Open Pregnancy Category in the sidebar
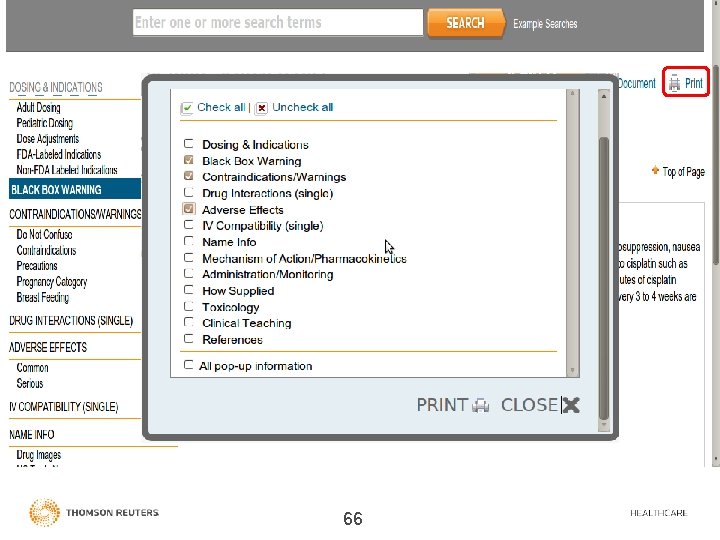 point(52,281)
